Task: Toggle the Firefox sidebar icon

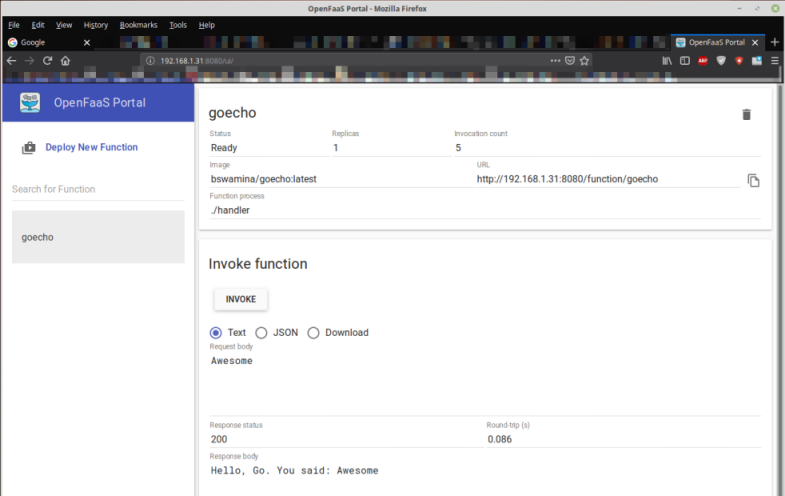Action: point(685,61)
